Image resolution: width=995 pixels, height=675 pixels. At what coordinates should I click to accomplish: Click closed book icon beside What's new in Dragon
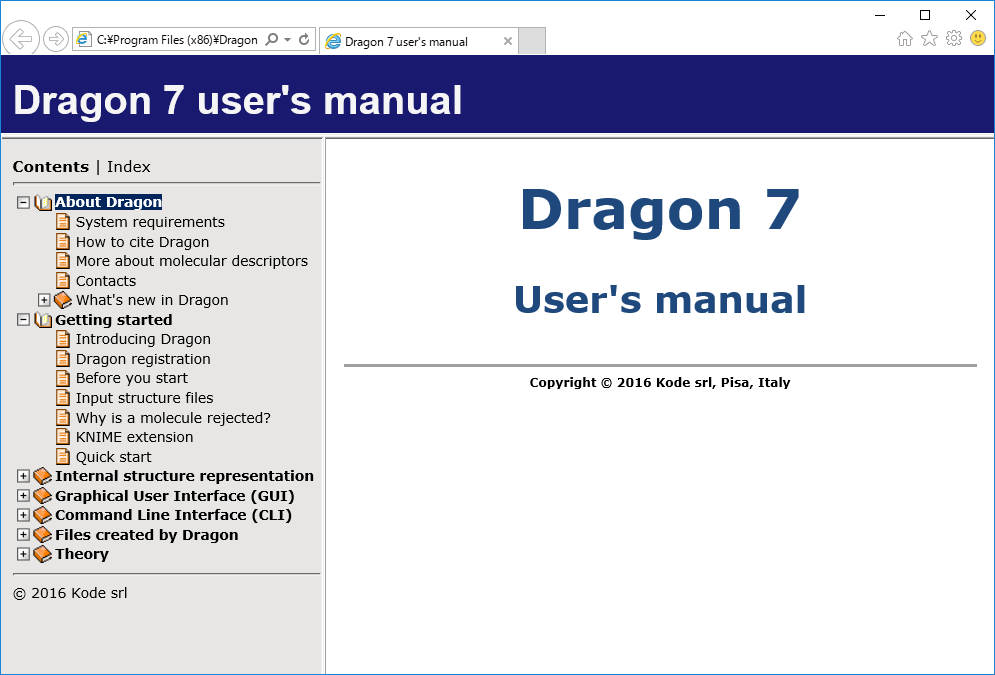pos(63,299)
